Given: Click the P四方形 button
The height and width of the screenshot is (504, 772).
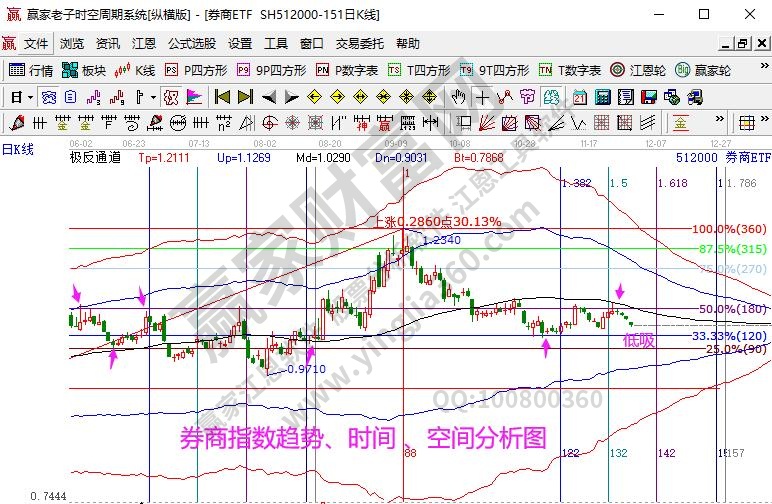Looking at the screenshot, I should point(197,70).
